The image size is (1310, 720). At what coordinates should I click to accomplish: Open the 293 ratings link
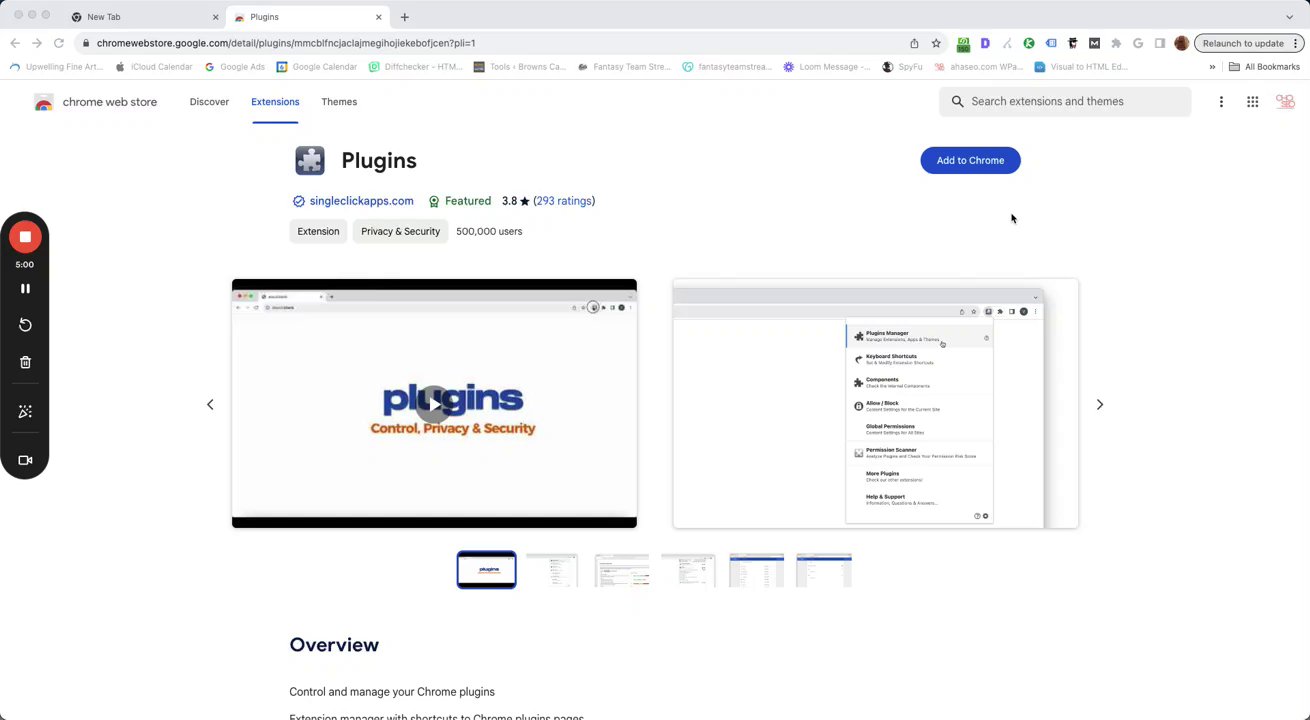564,201
